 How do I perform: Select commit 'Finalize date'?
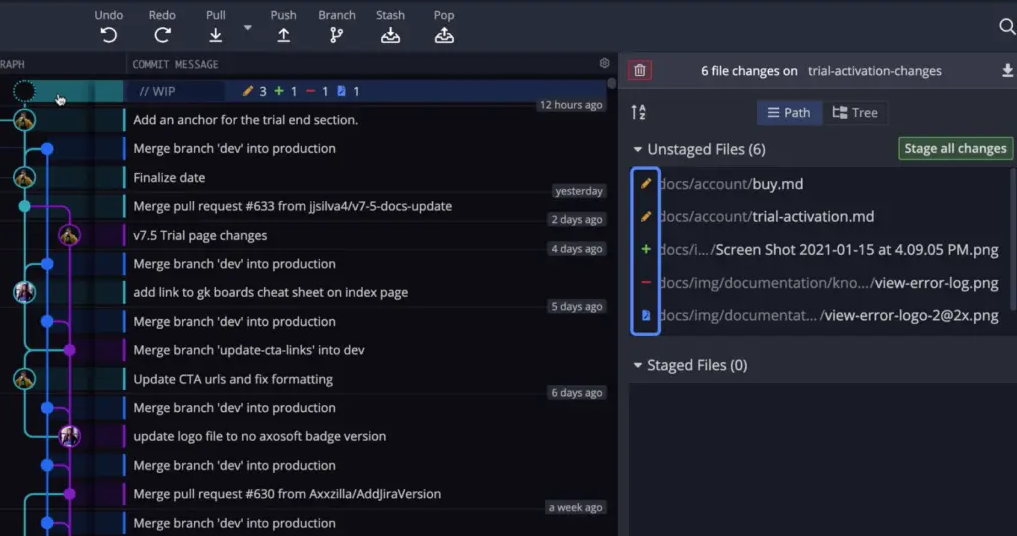169,178
